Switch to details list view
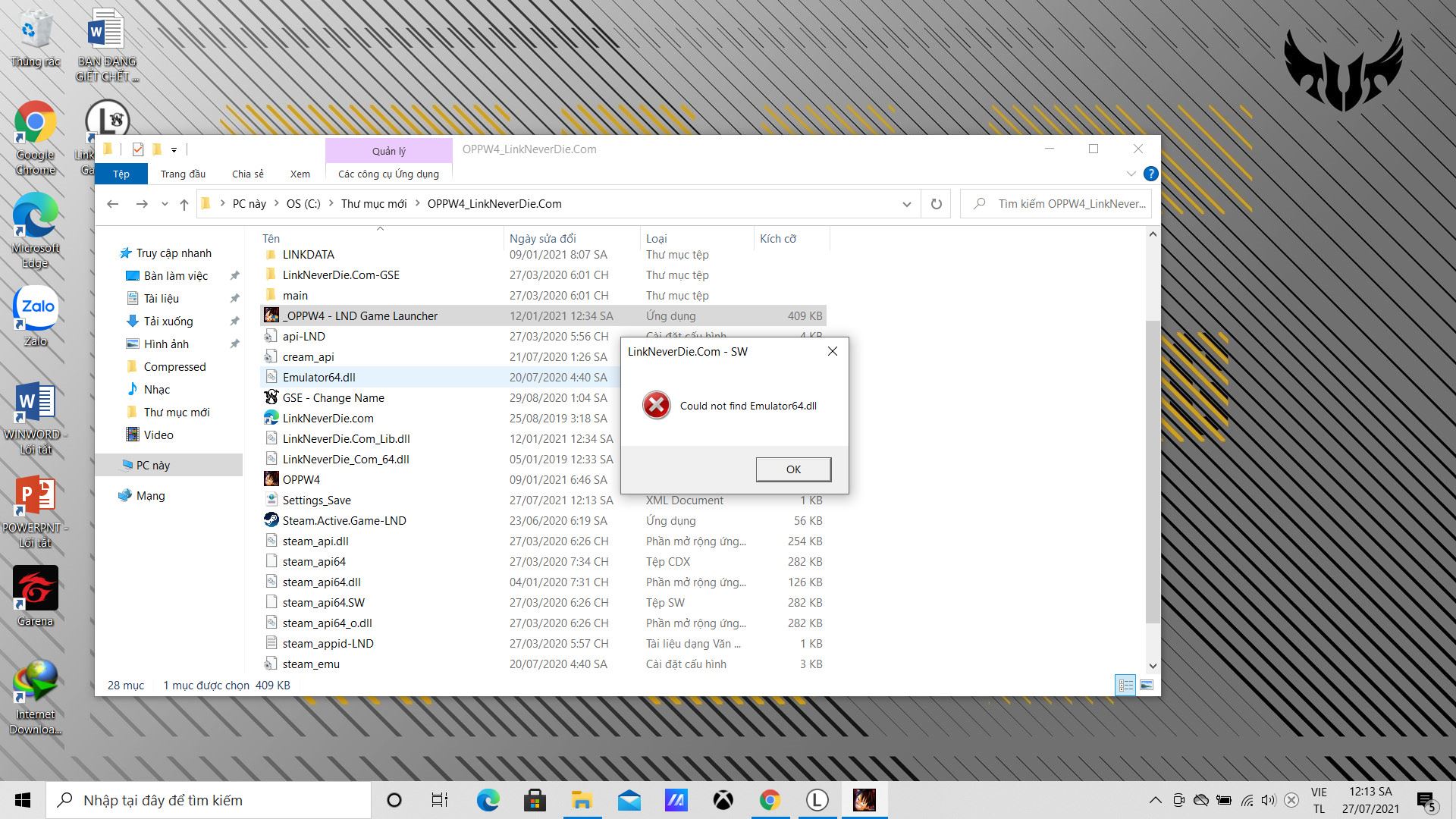1456x819 pixels. coord(1125,685)
